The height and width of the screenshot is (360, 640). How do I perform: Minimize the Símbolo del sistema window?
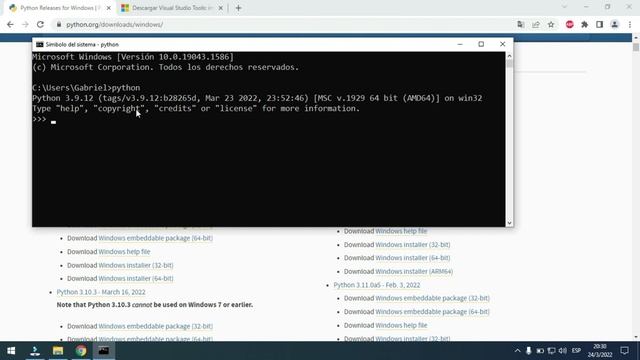(x=460, y=44)
